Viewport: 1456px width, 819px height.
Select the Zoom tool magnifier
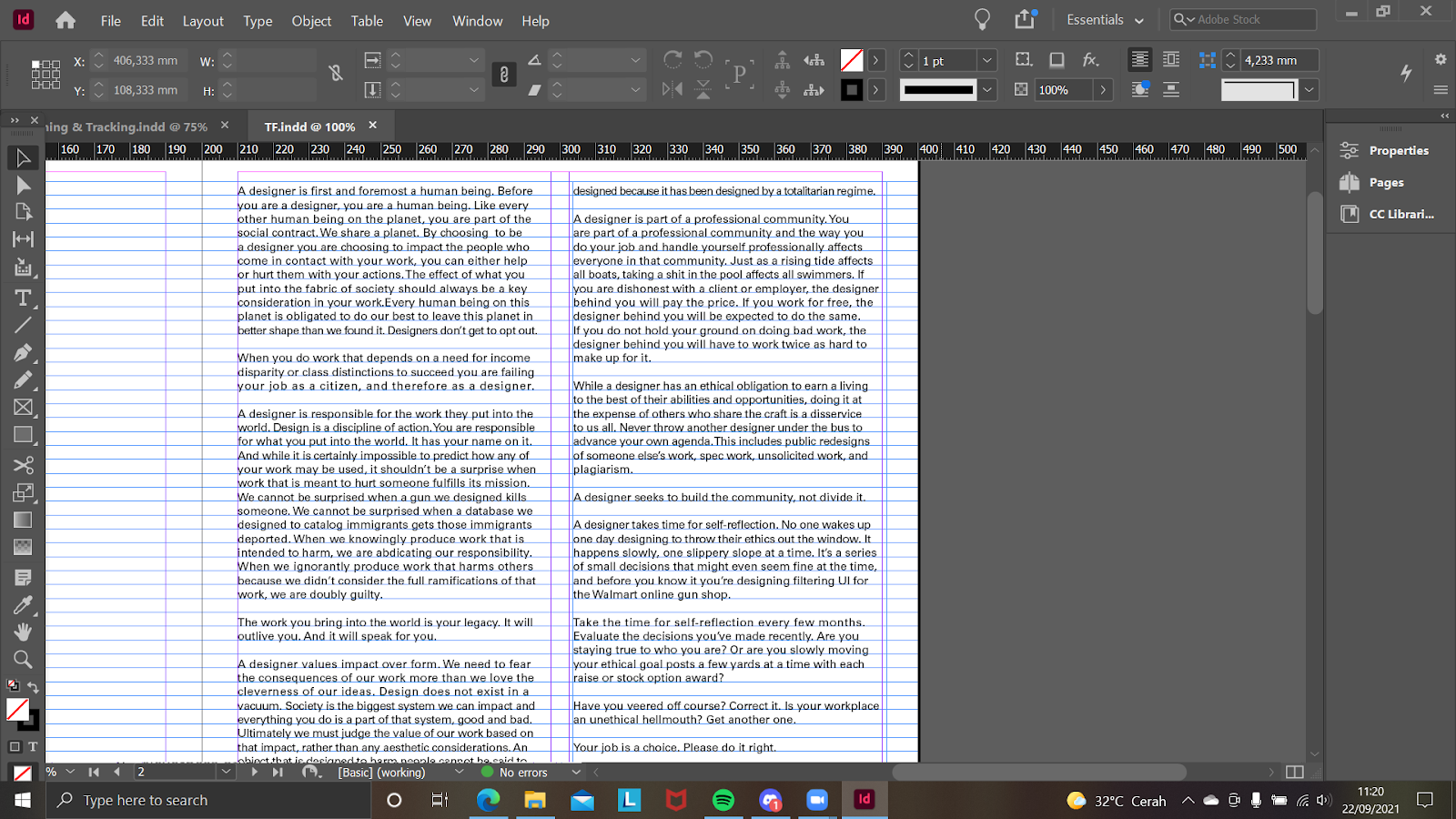[23, 659]
